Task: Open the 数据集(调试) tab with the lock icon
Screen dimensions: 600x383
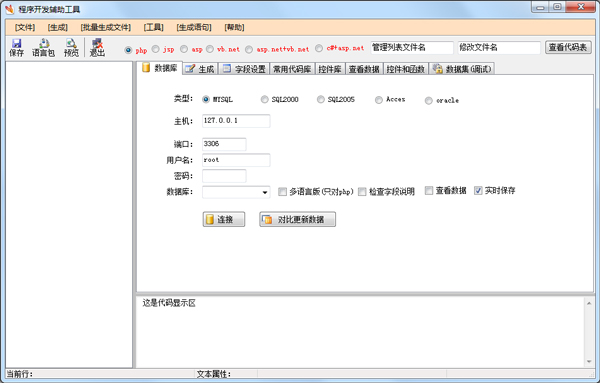Action: [462, 69]
